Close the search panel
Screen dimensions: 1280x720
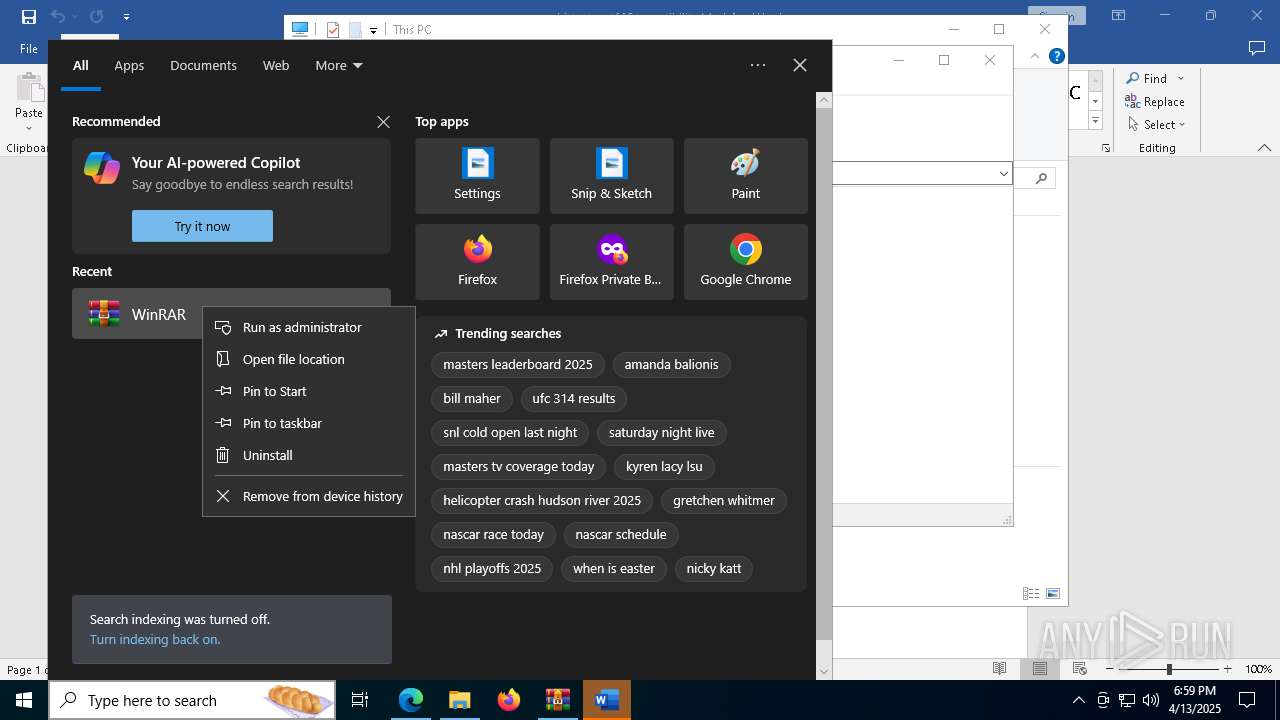[x=799, y=65]
